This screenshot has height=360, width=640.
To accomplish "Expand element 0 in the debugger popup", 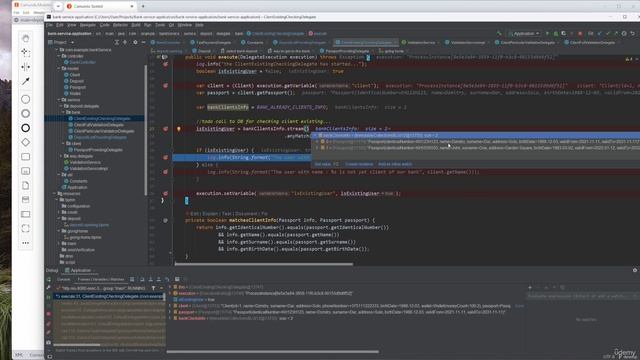I will 317,142.
